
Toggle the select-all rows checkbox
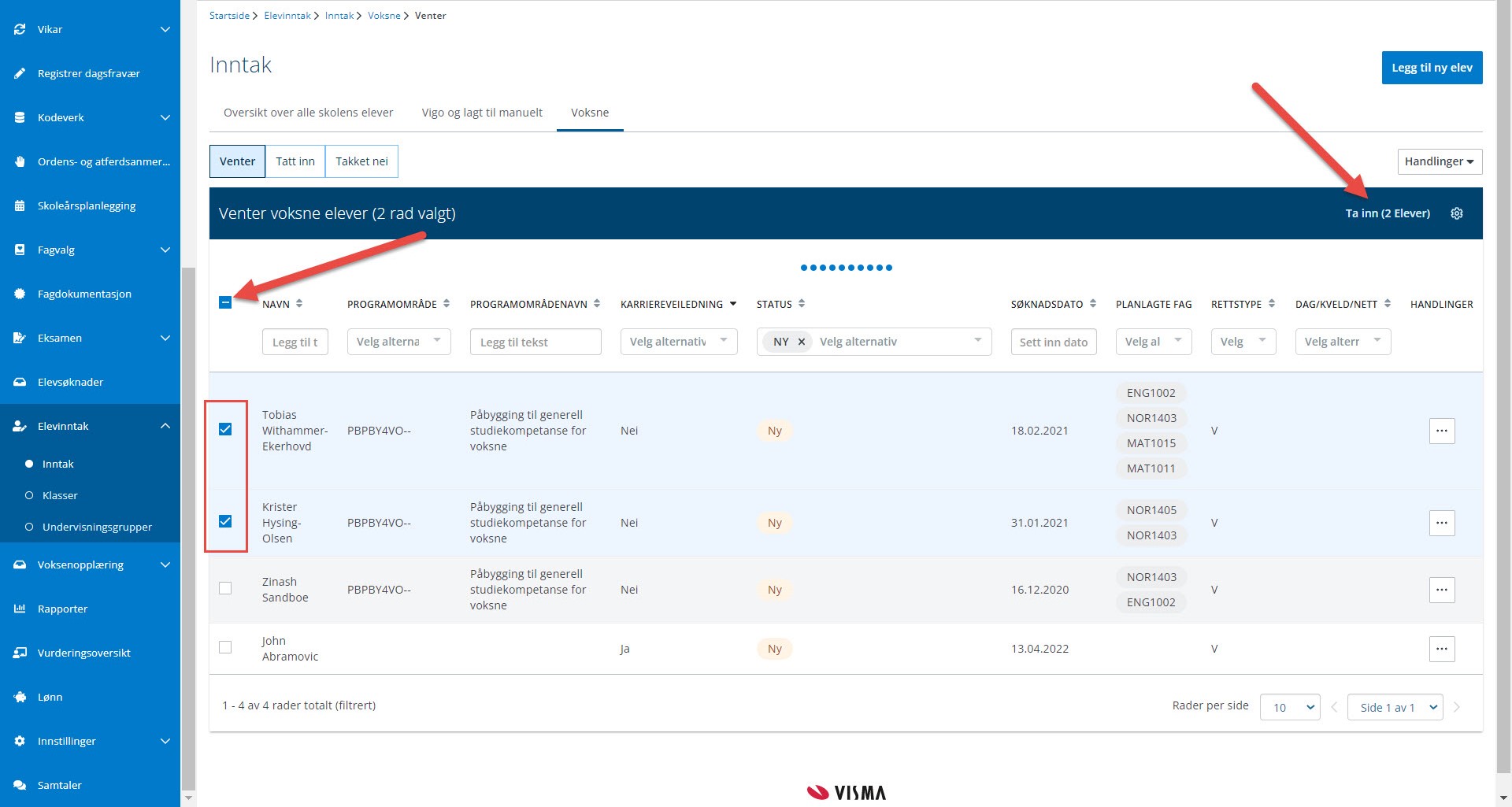click(225, 302)
